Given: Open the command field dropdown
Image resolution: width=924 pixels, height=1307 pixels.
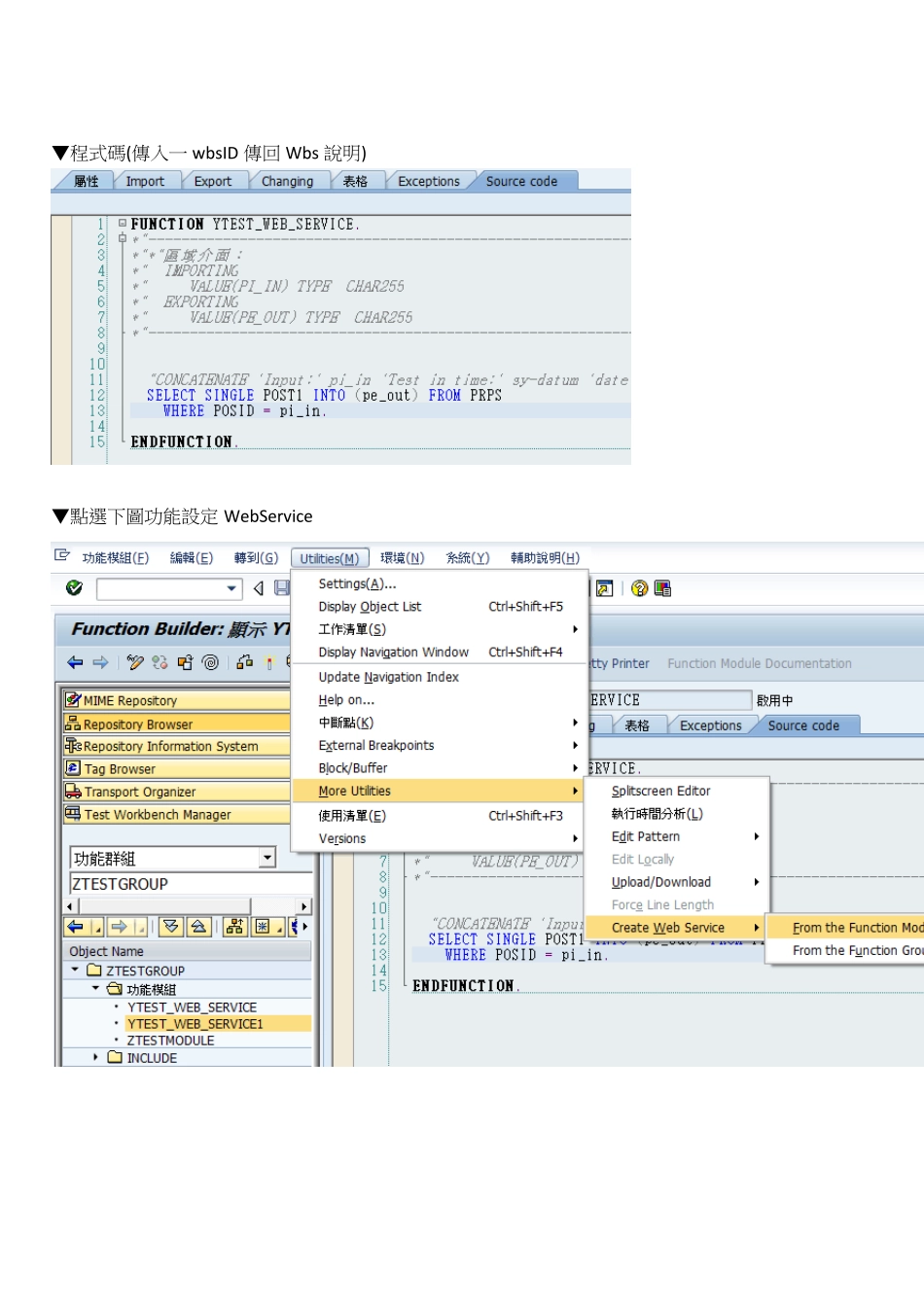Looking at the screenshot, I should click(231, 588).
